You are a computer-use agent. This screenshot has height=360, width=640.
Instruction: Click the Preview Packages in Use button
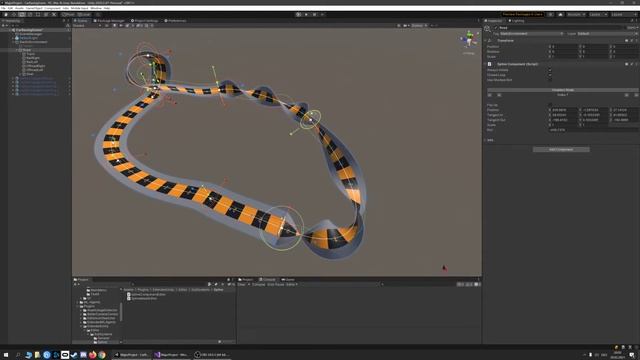[522, 14]
